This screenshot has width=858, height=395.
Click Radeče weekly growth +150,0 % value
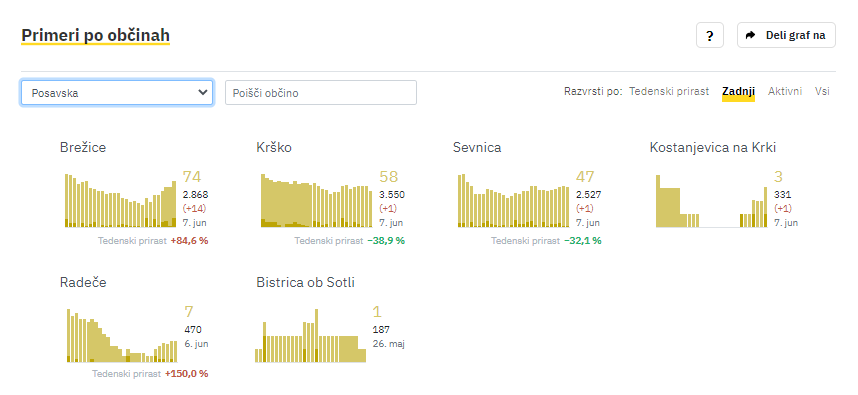[186, 374]
